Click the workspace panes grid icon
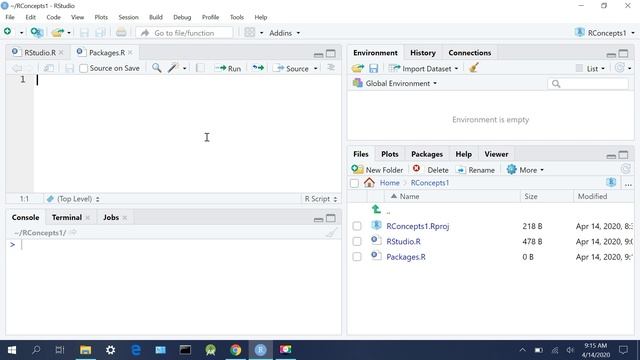The height and width of the screenshot is (360, 640). click(250, 32)
